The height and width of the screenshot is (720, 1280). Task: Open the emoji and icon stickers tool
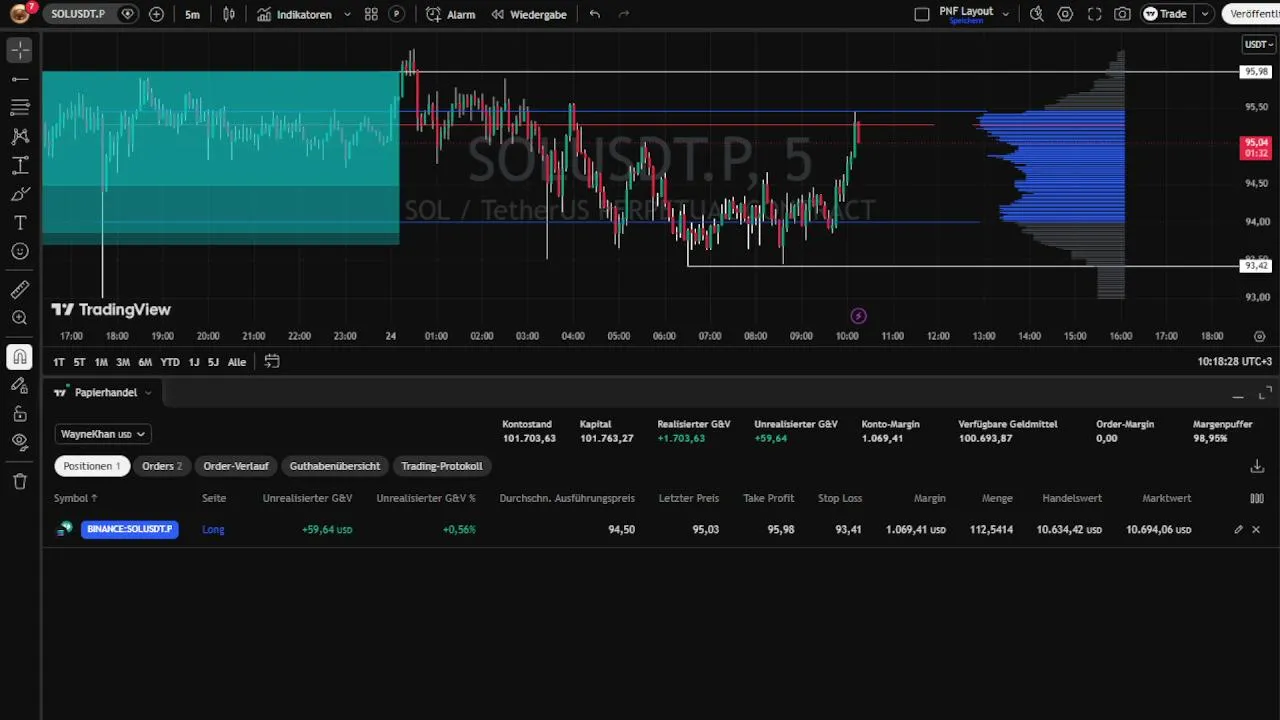point(20,251)
